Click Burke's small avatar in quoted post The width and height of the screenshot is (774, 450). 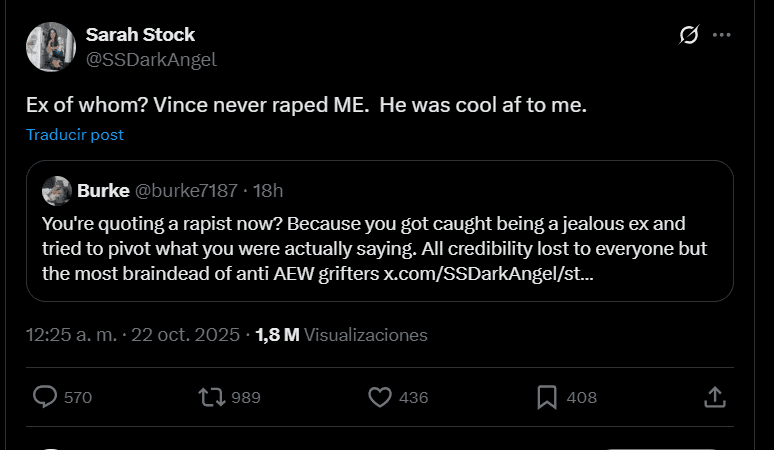(x=57, y=190)
